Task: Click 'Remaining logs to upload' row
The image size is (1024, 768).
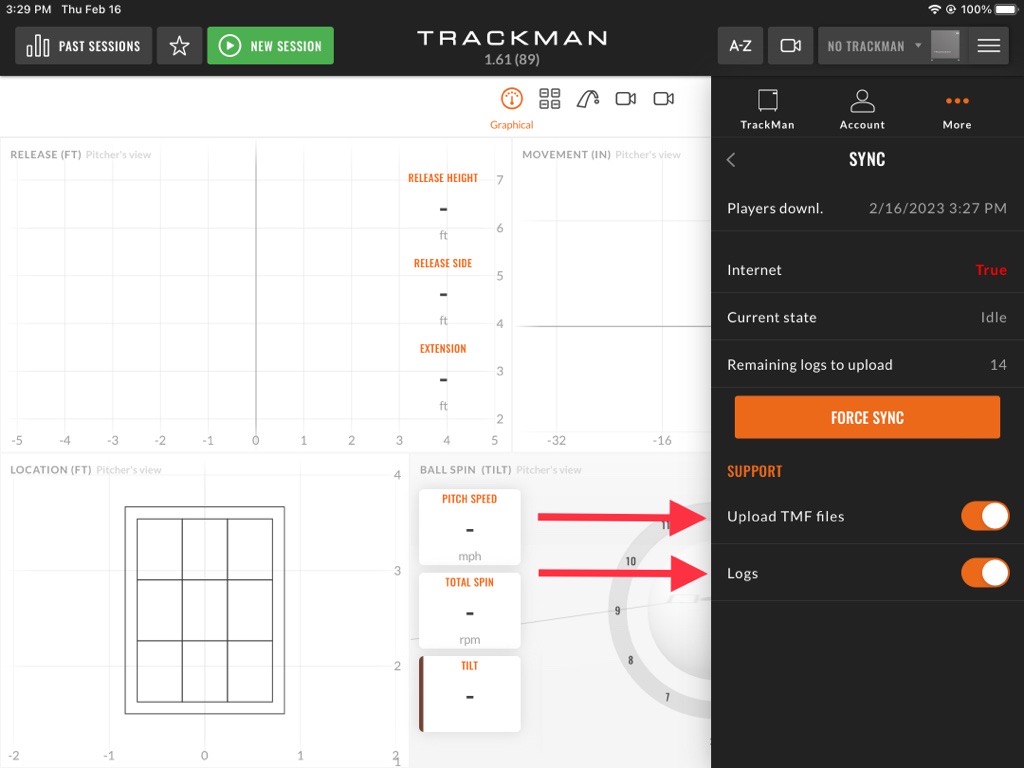Action: [867, 364]
